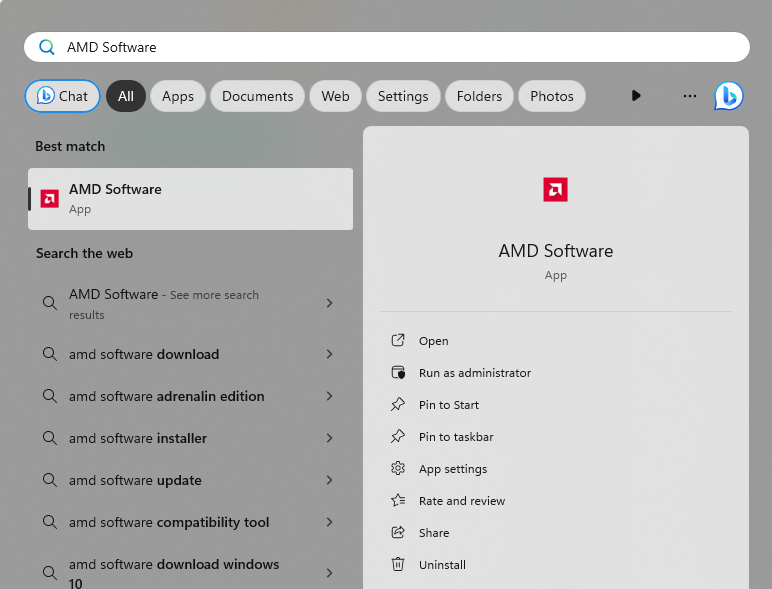Click the star icon for Rate and review
772x589 pixels.
coord(398,501)
